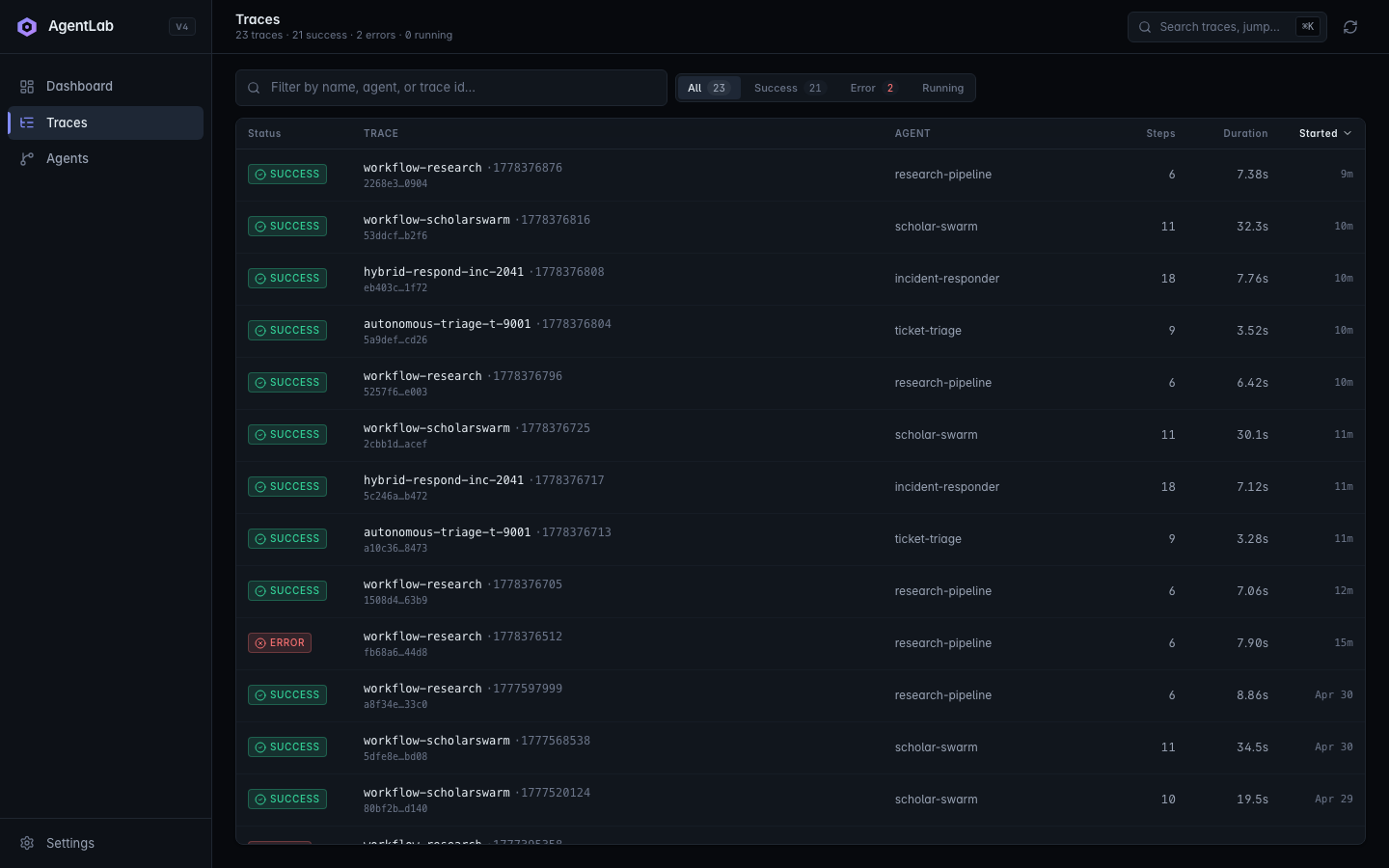This screenshot has height=868, width=1389.
Task: Click the magnifier icon in global search
Action: click(x=1145, y=27)
